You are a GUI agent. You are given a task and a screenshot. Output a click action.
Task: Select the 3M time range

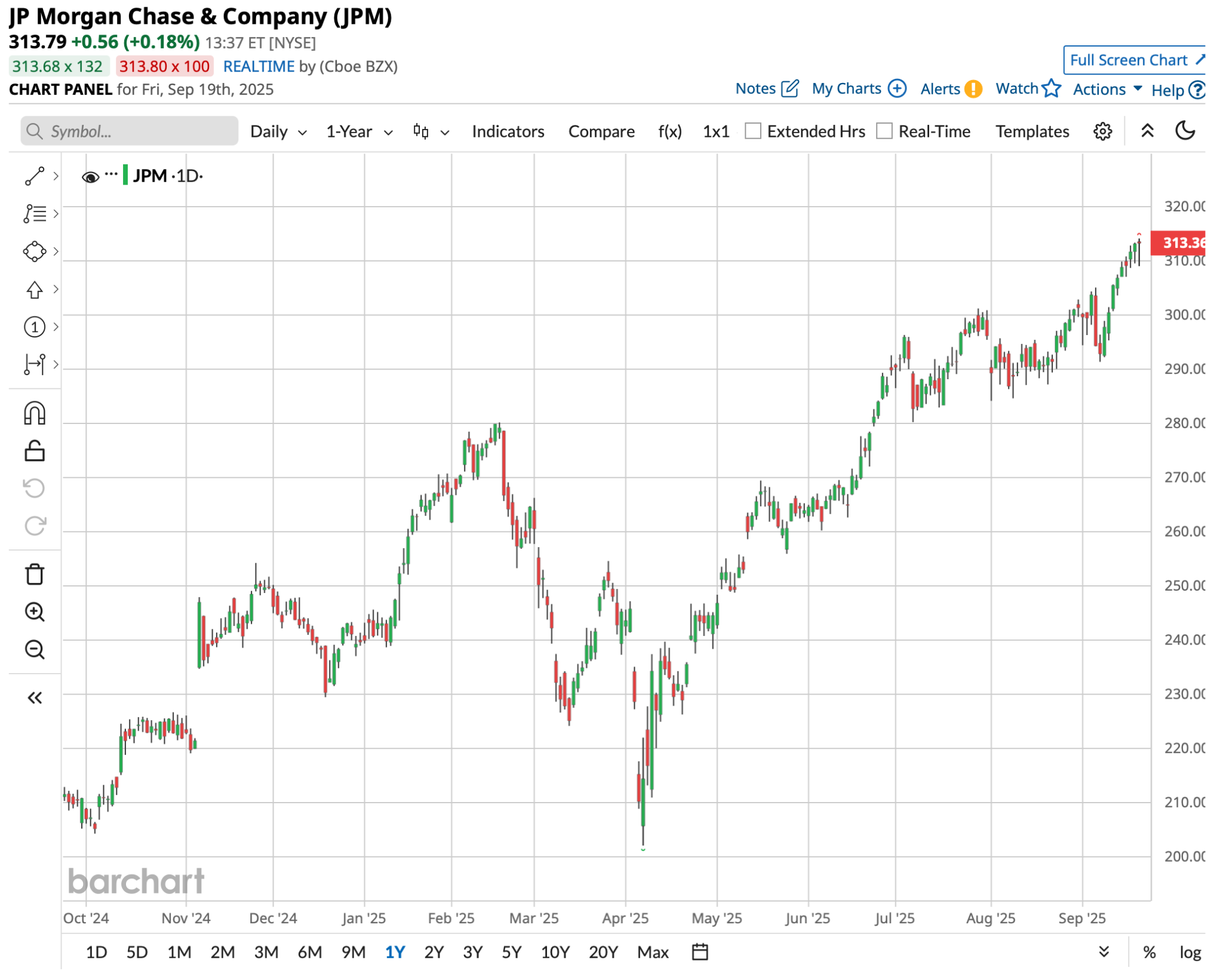[266, 952]
